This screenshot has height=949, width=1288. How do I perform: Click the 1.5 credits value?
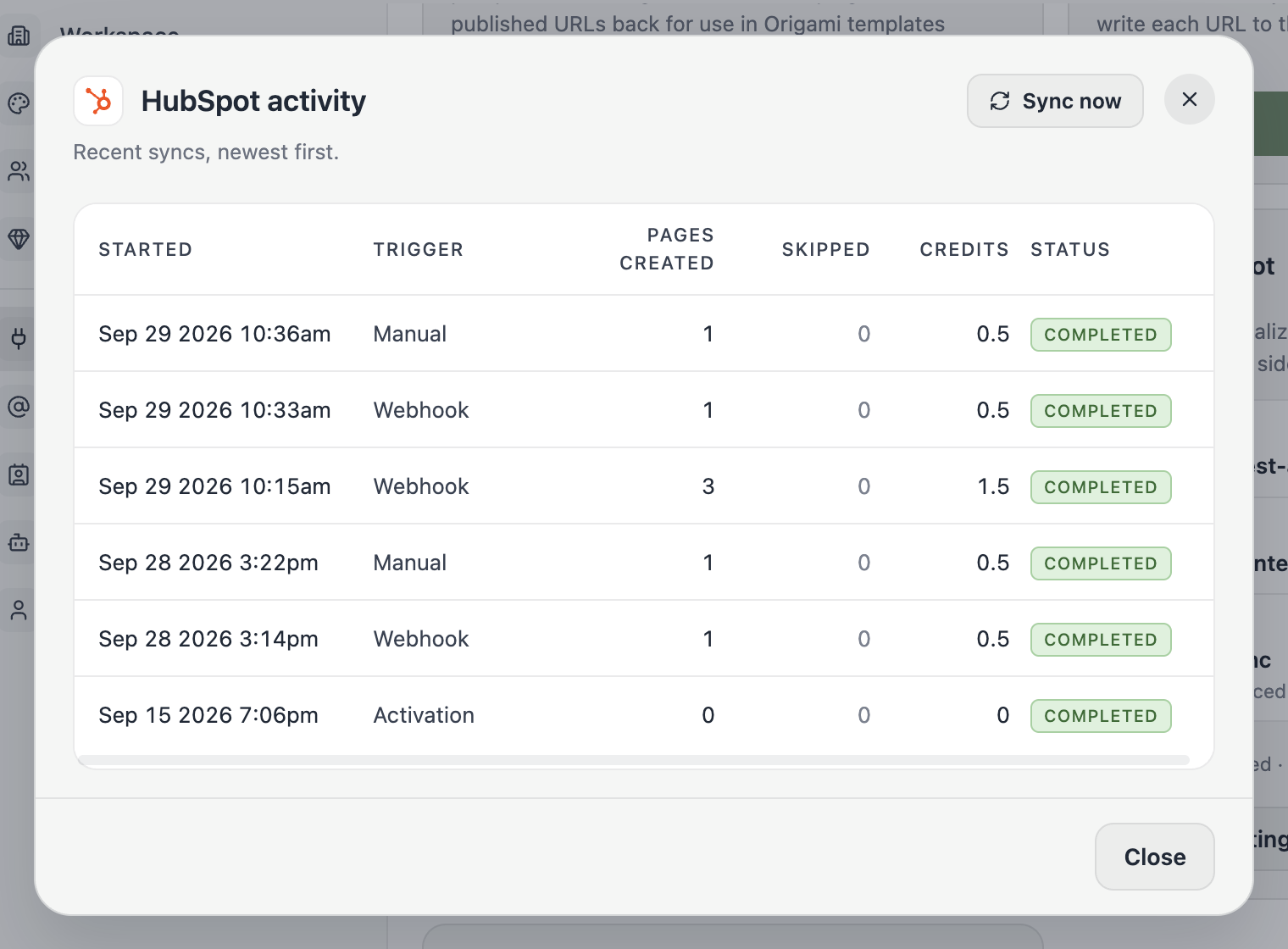[x=993, y=486]
